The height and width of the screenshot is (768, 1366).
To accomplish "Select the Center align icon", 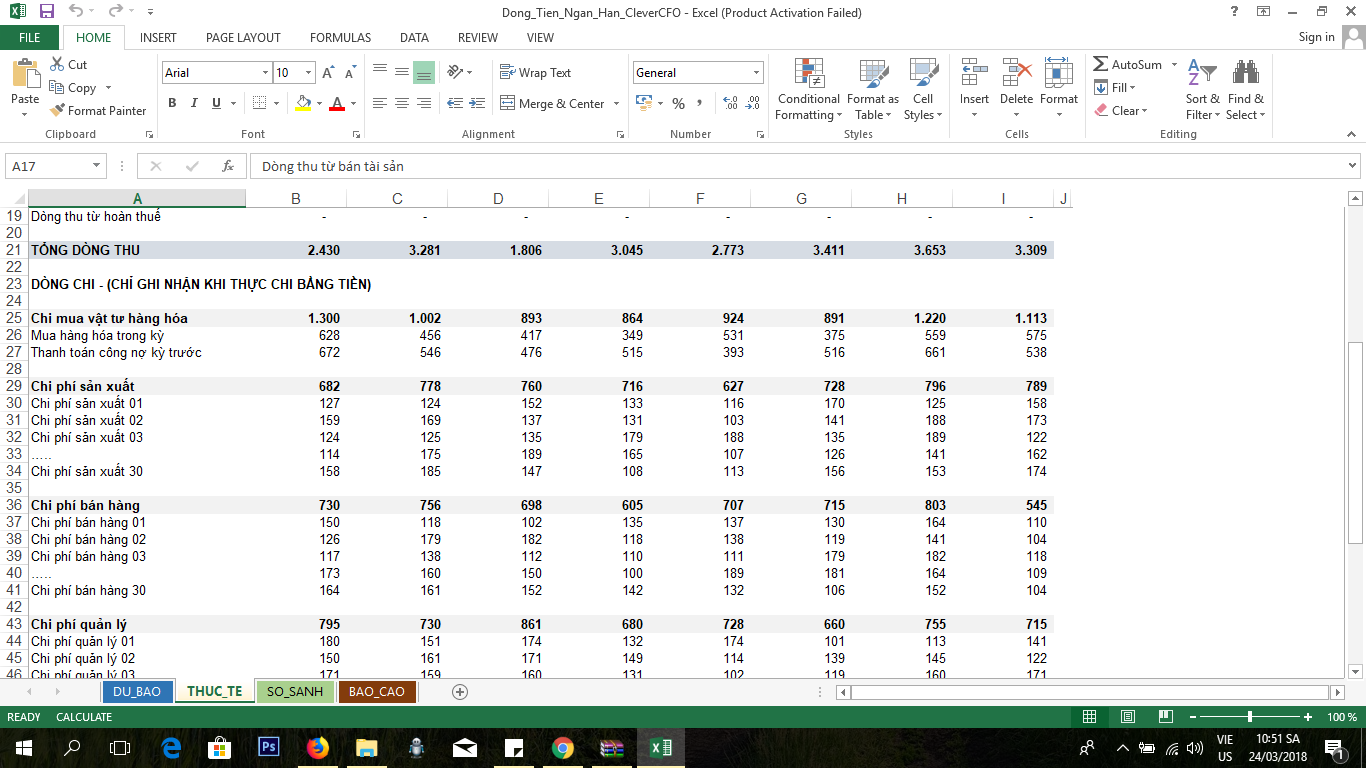I will [401, 103].
